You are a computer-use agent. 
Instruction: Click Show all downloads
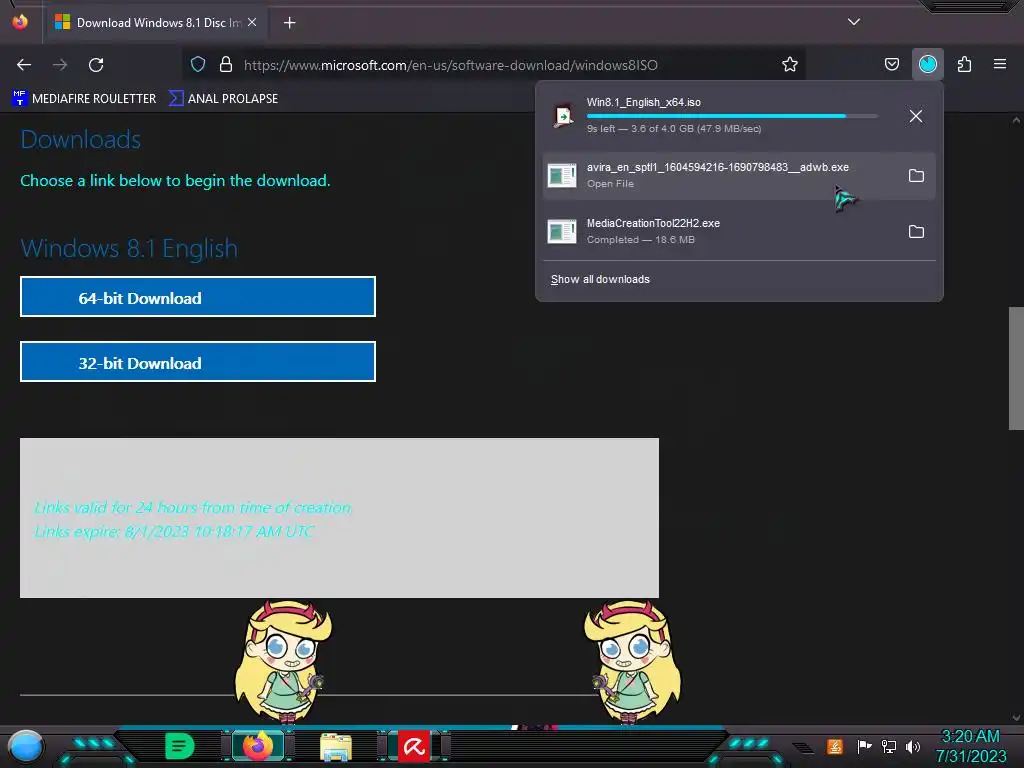(600, 280)
